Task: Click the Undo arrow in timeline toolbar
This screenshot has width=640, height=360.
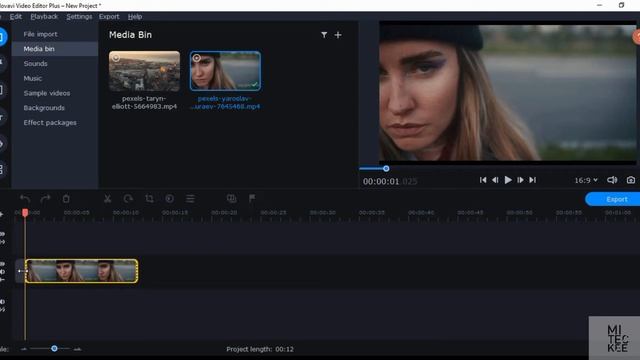Action: (x=25, y=199)
